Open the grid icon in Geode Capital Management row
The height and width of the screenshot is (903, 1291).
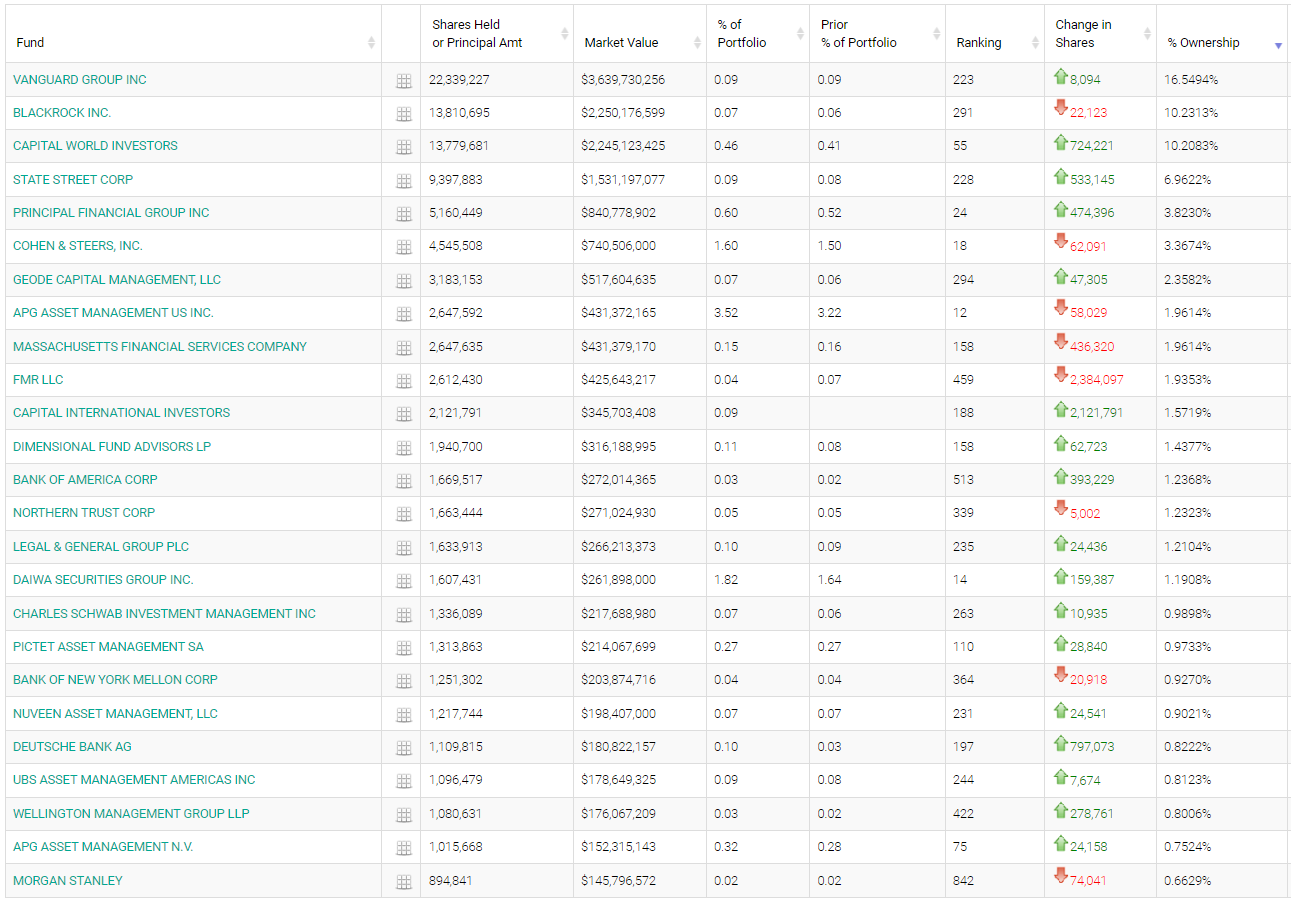click(404, 281)
